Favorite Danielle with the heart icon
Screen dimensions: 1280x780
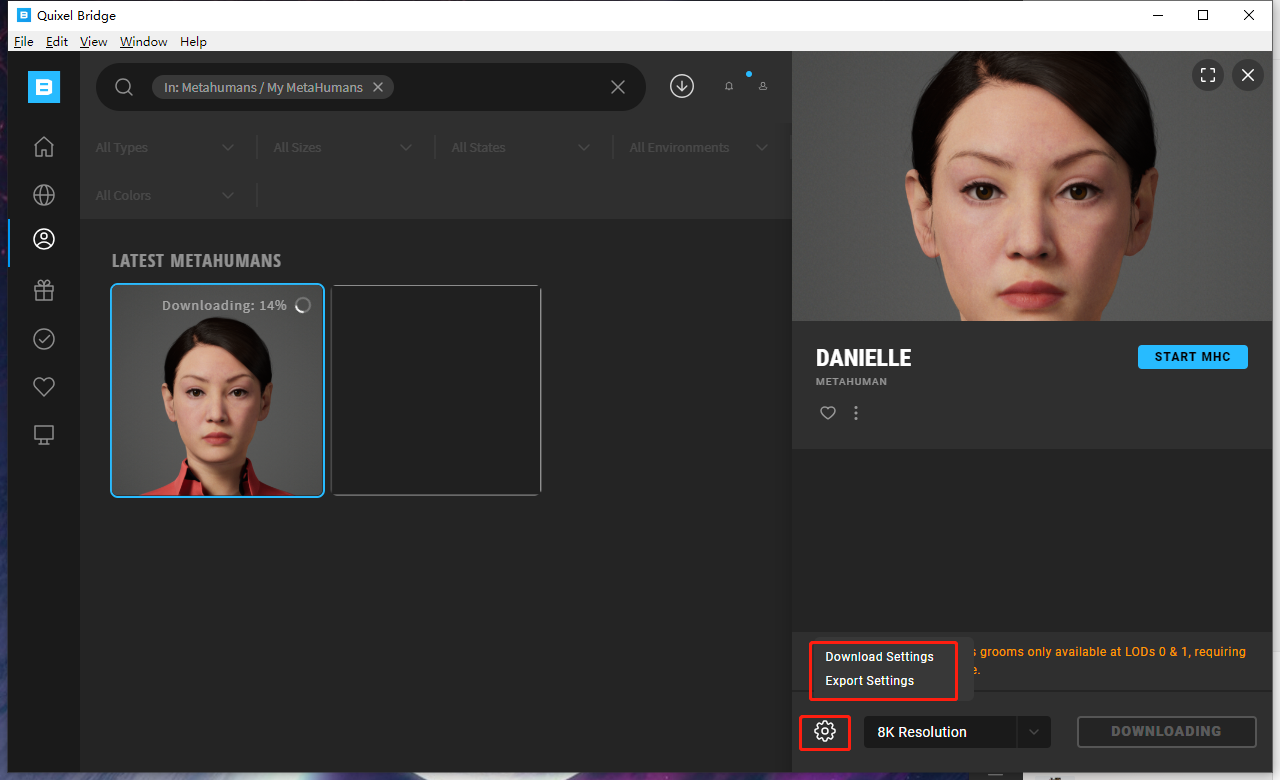(x=828, y=413)
